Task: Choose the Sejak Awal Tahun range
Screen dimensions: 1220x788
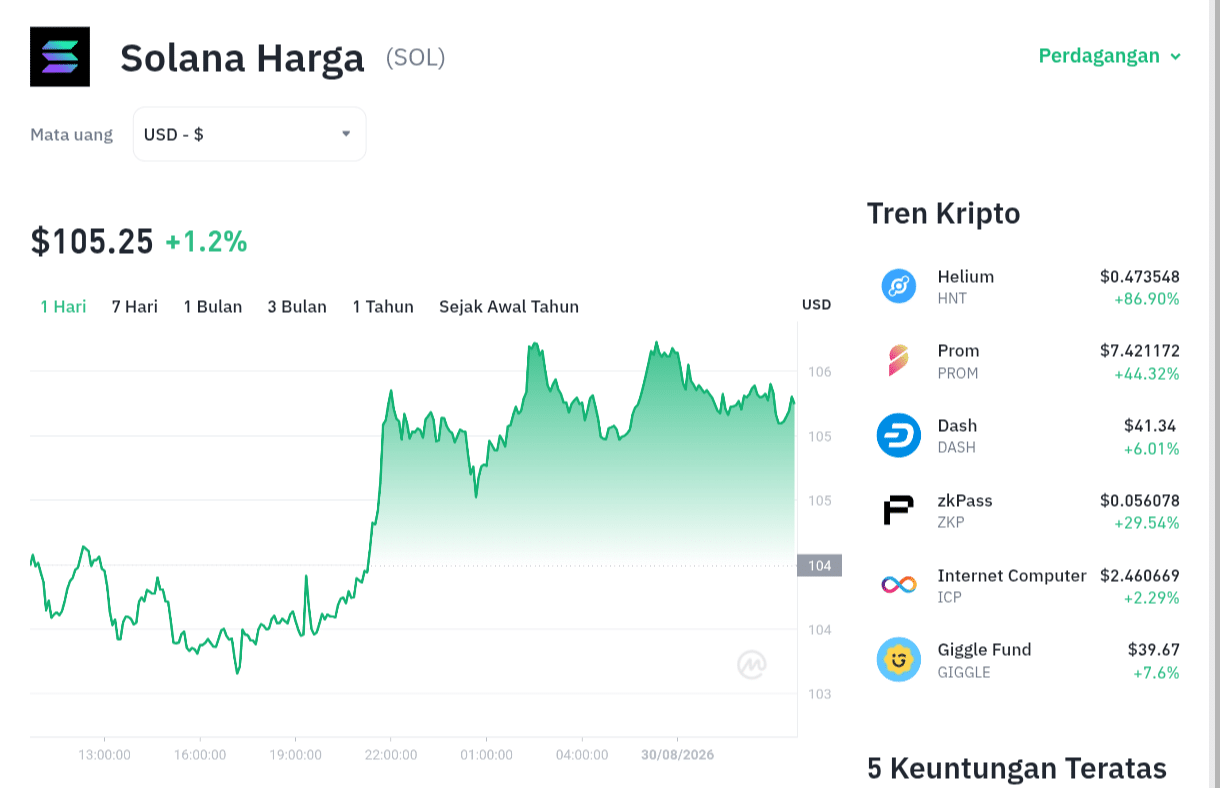Action: tap(509, 307)
